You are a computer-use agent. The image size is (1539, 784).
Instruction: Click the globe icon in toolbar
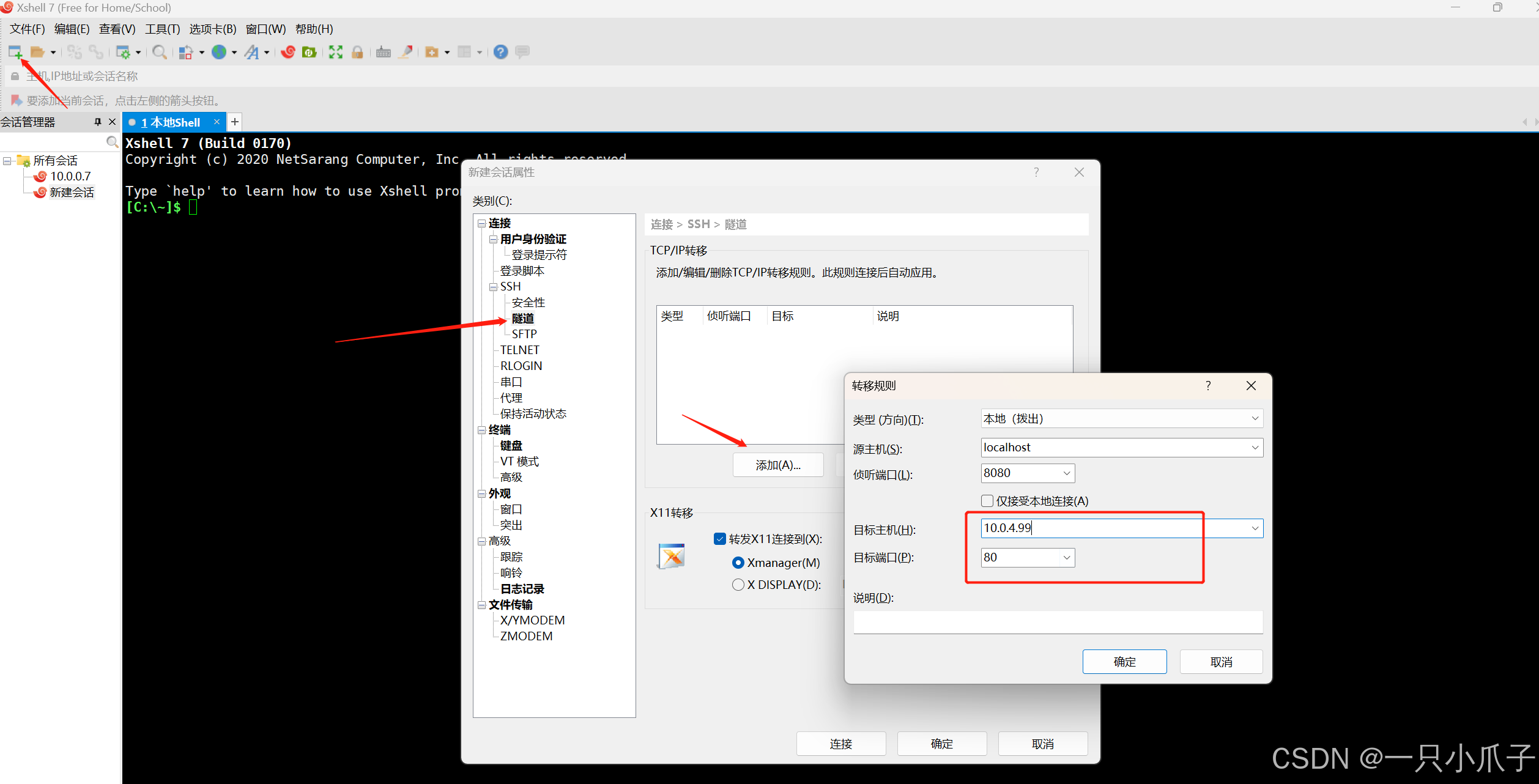click(219, 53)
